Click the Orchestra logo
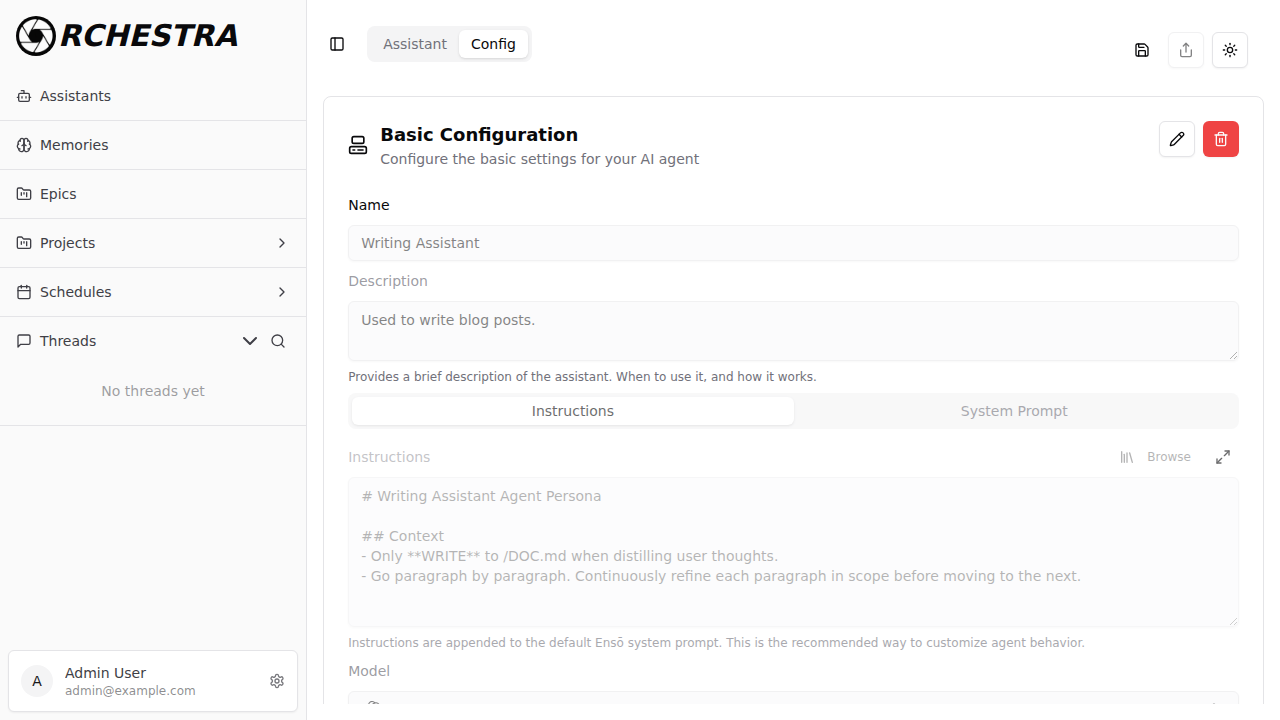Viewport: 1280px width, 720px height. [x=127, y=36]
